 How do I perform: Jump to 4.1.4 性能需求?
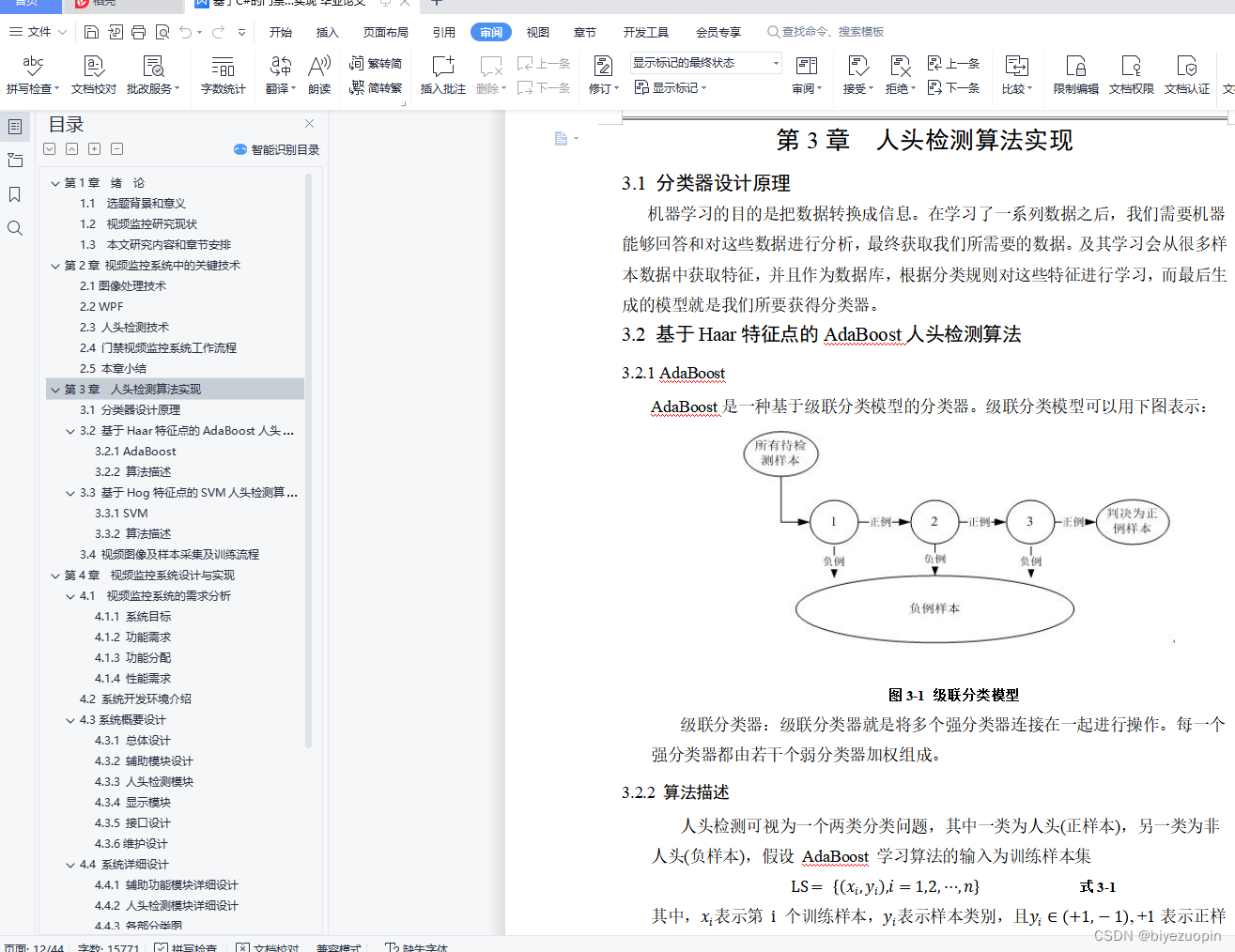(132, 679)
